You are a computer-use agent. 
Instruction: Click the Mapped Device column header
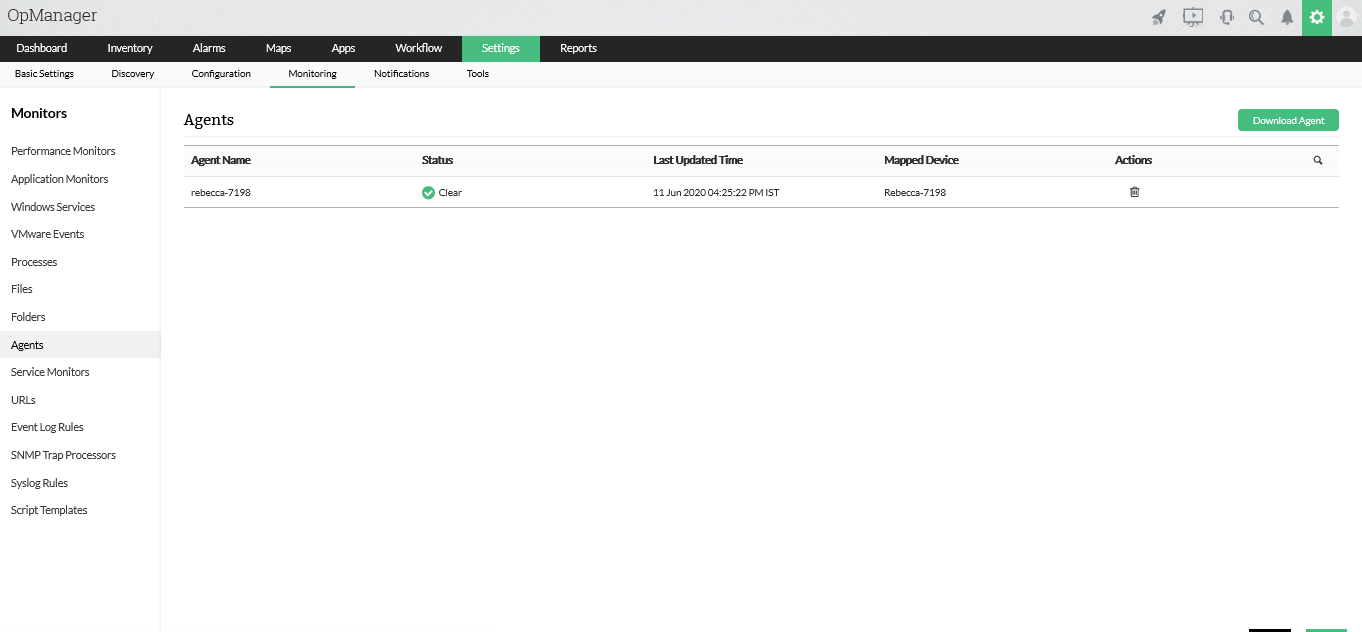(921, 160)
